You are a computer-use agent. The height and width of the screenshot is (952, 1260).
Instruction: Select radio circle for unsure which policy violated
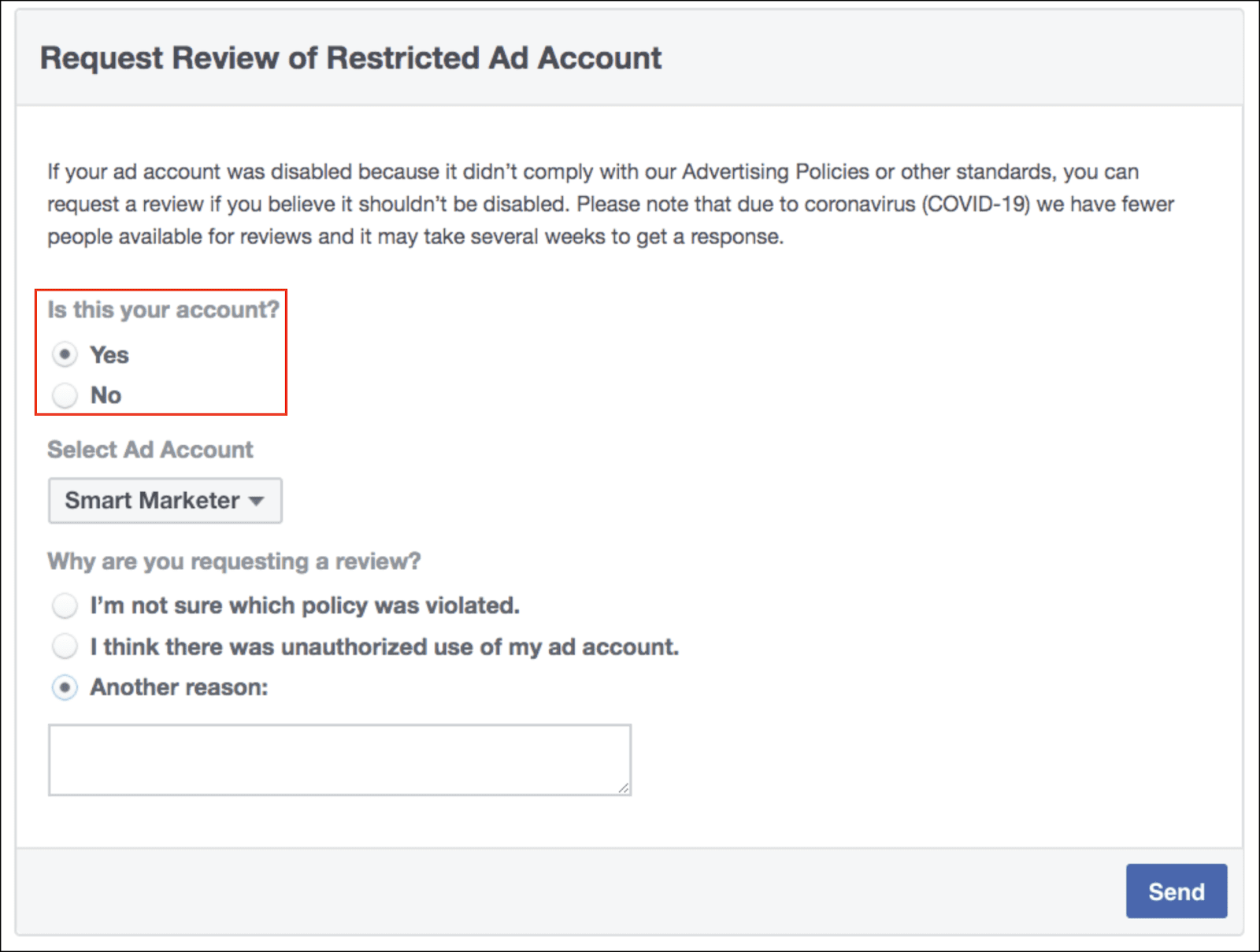(65, 606)
